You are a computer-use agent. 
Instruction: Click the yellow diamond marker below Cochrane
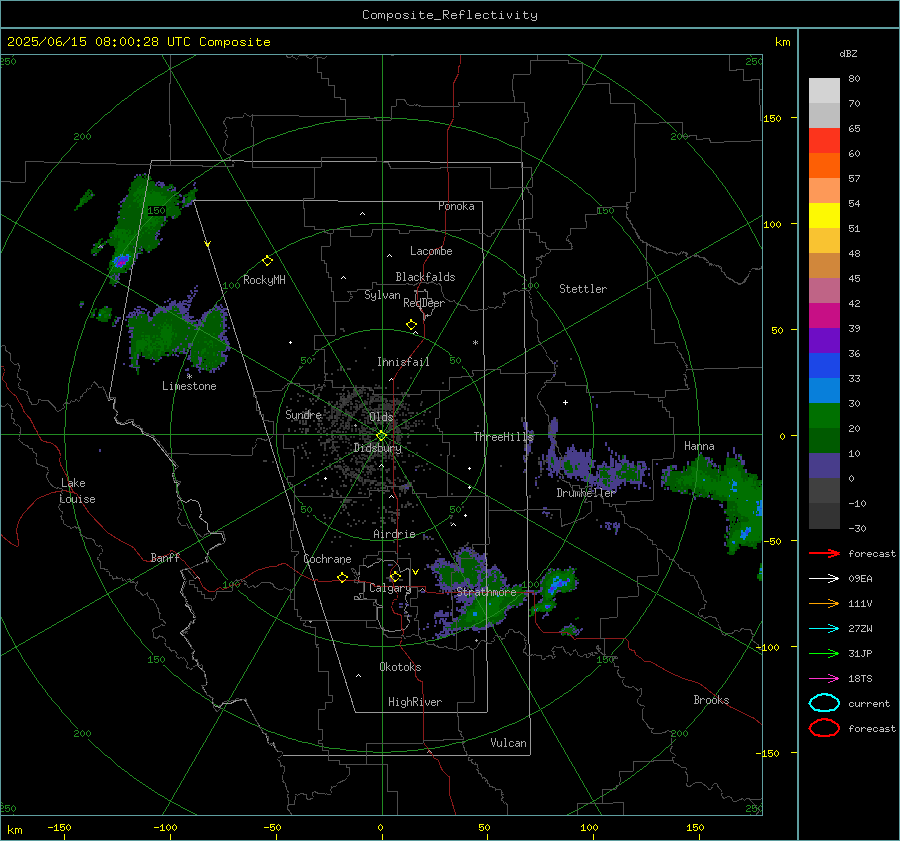click(342, 577)
